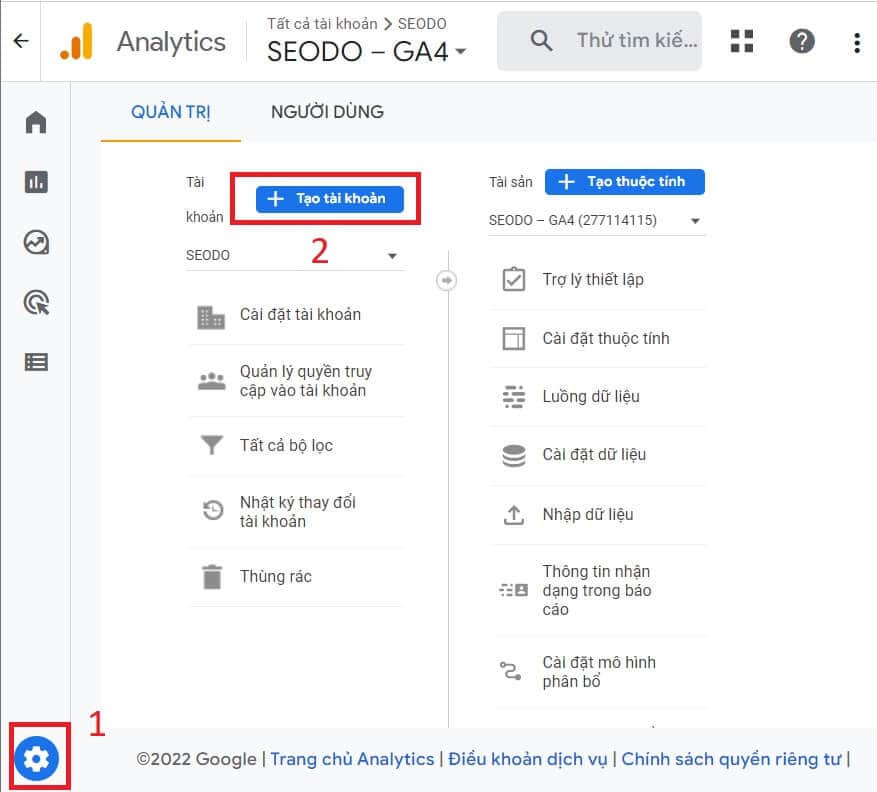Open the Advertising cursor target icon
Viewport: 877px width, 792px height.
pos(36,303)
